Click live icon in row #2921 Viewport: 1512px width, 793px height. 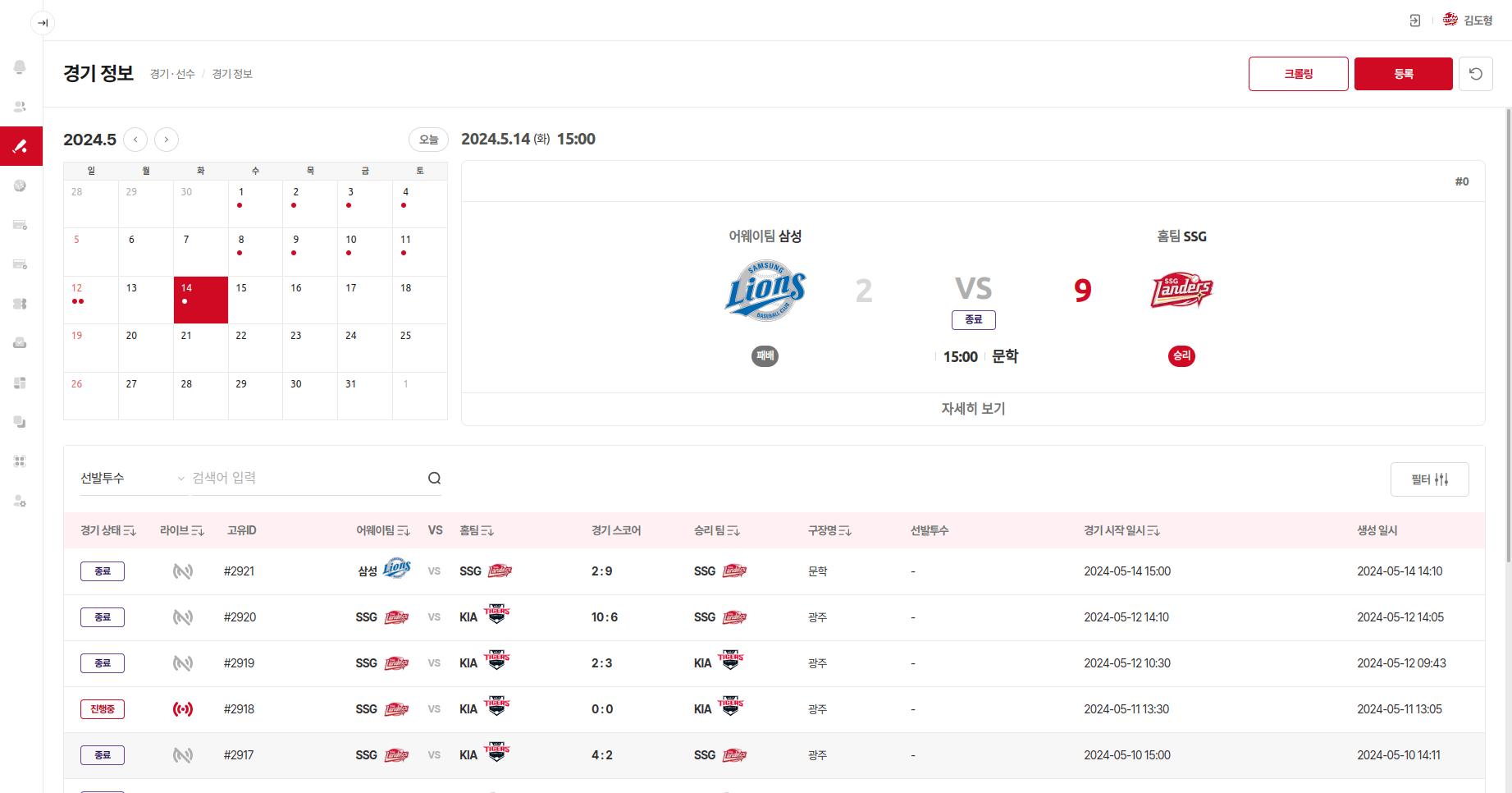click(183, 571)
